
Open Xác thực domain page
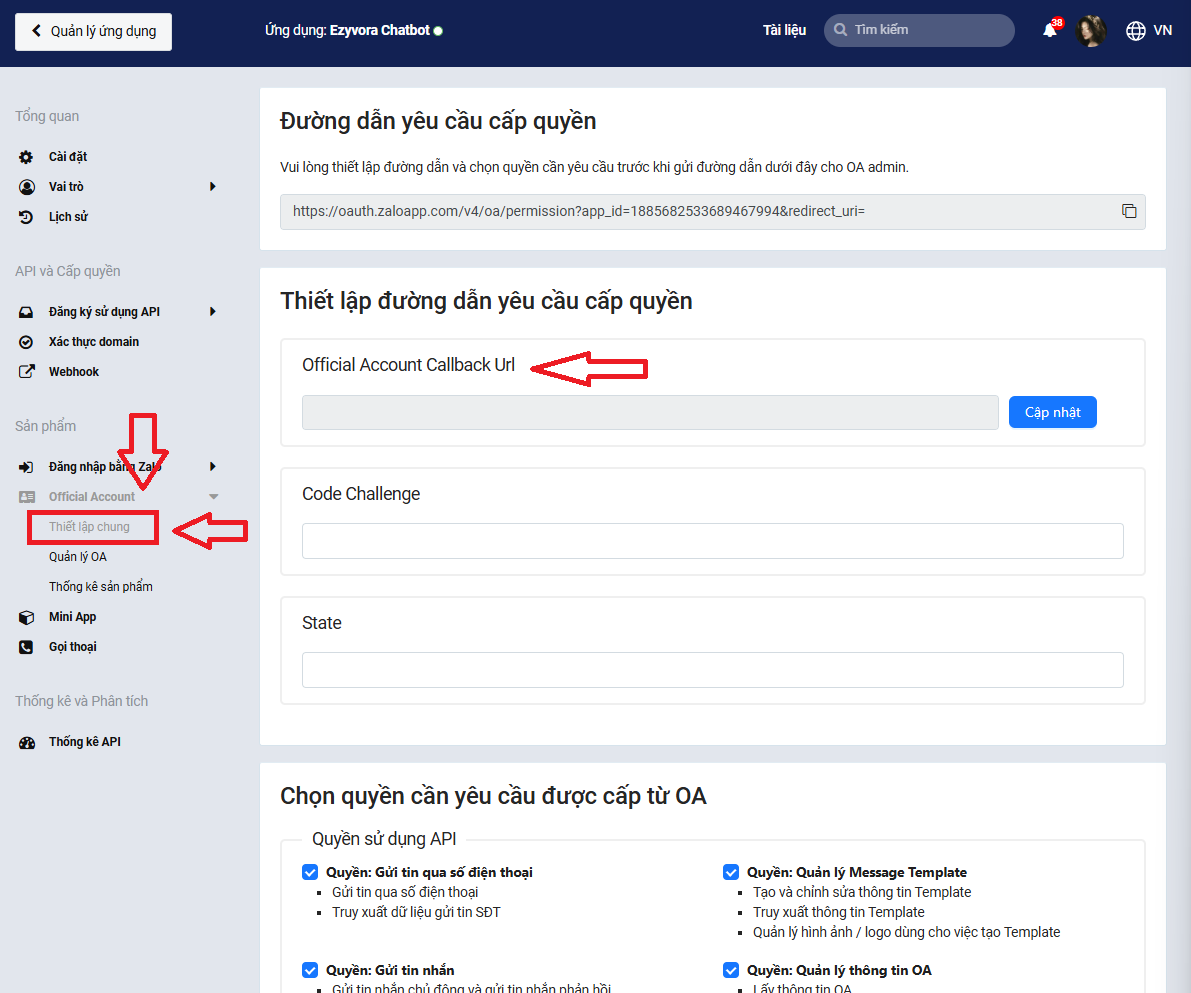(94, 342)
